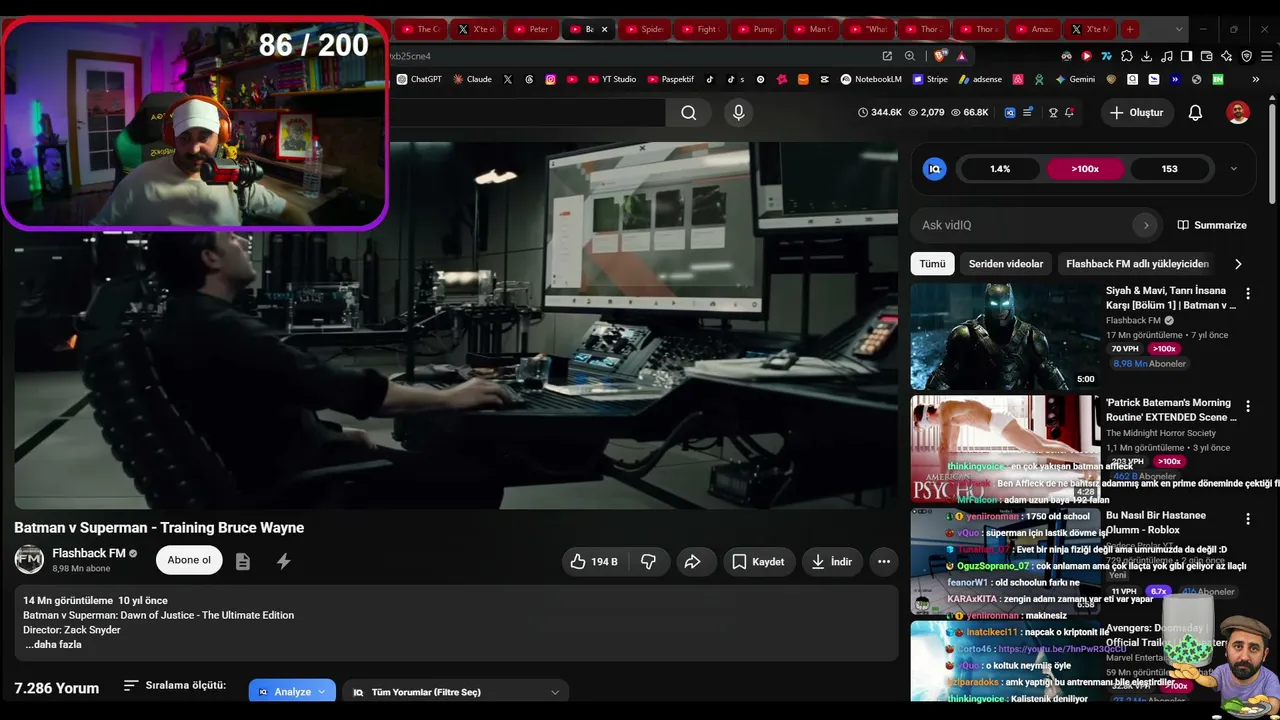Show hidden bookmarks via double chevron
Screen dimensions: 1280x720
pos(1255,79)
